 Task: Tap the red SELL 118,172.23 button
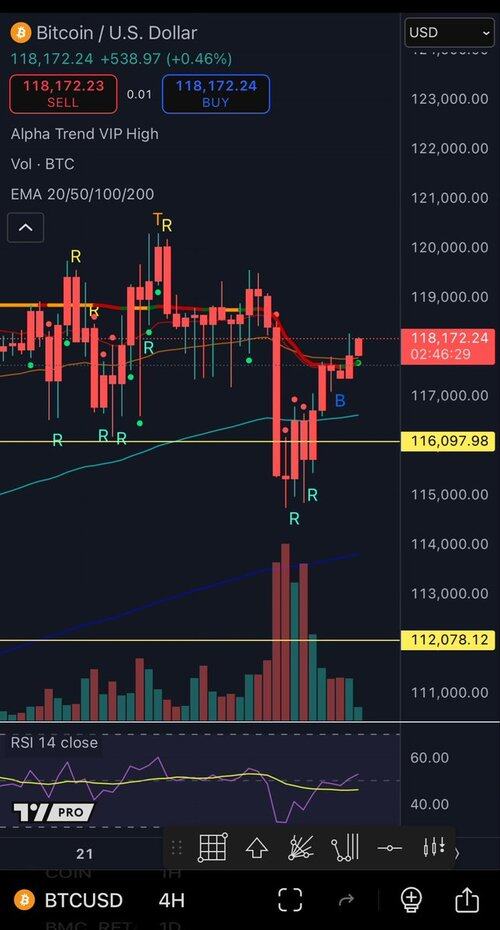tap(63, 94)
